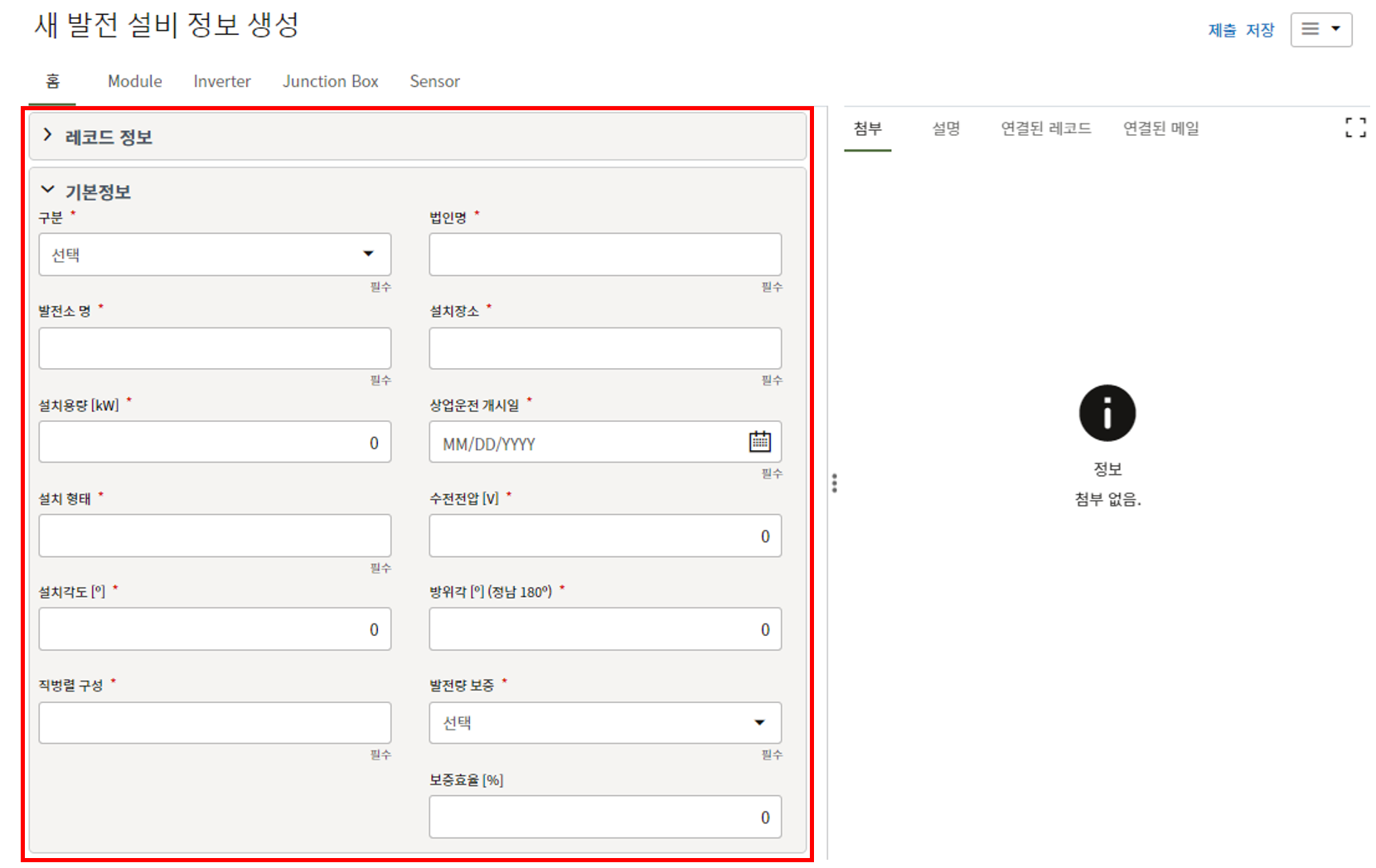Open the Junction Box tab

pyautogui.click(x=330, y=81)
